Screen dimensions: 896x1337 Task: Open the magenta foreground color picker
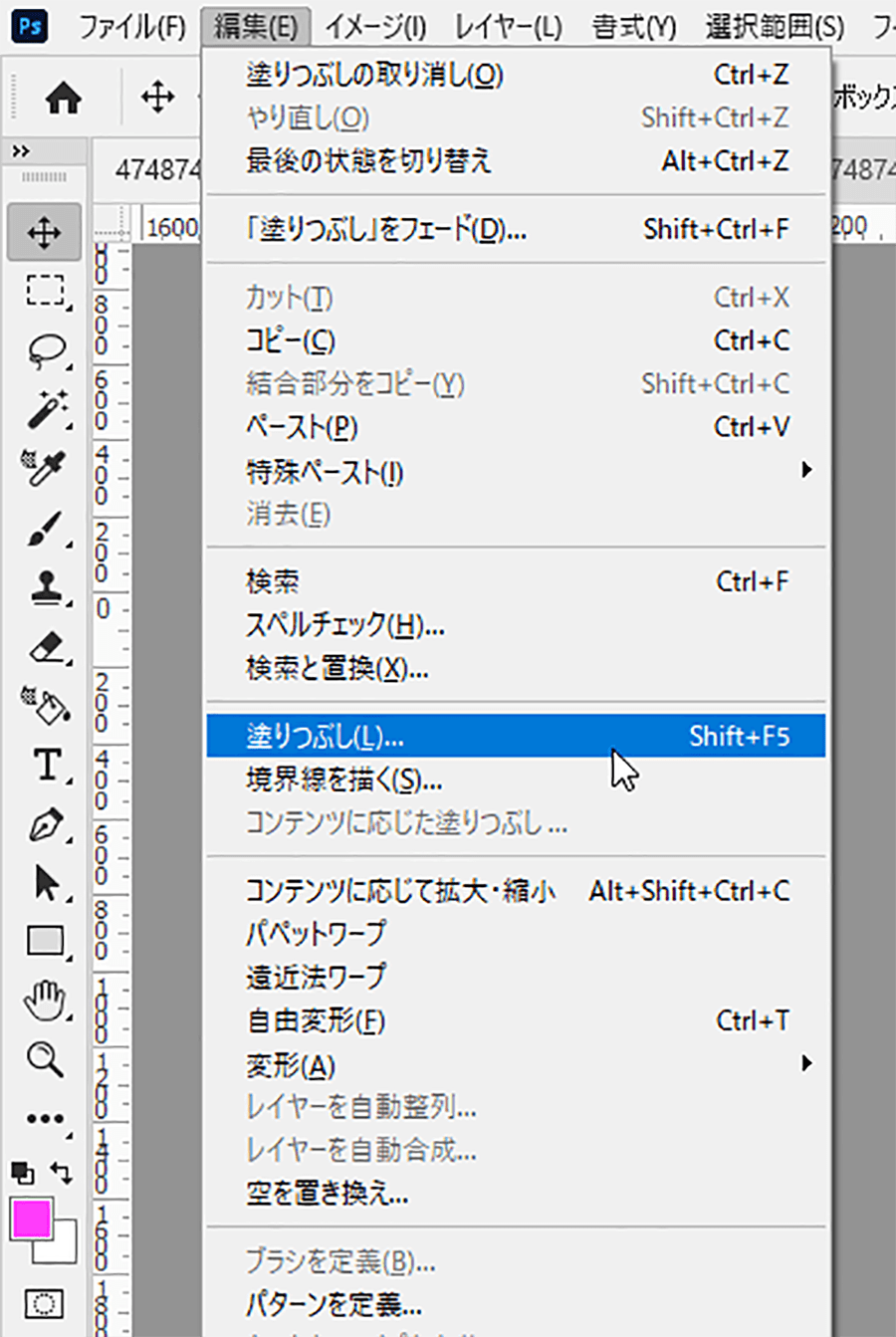click(30, 1219)
